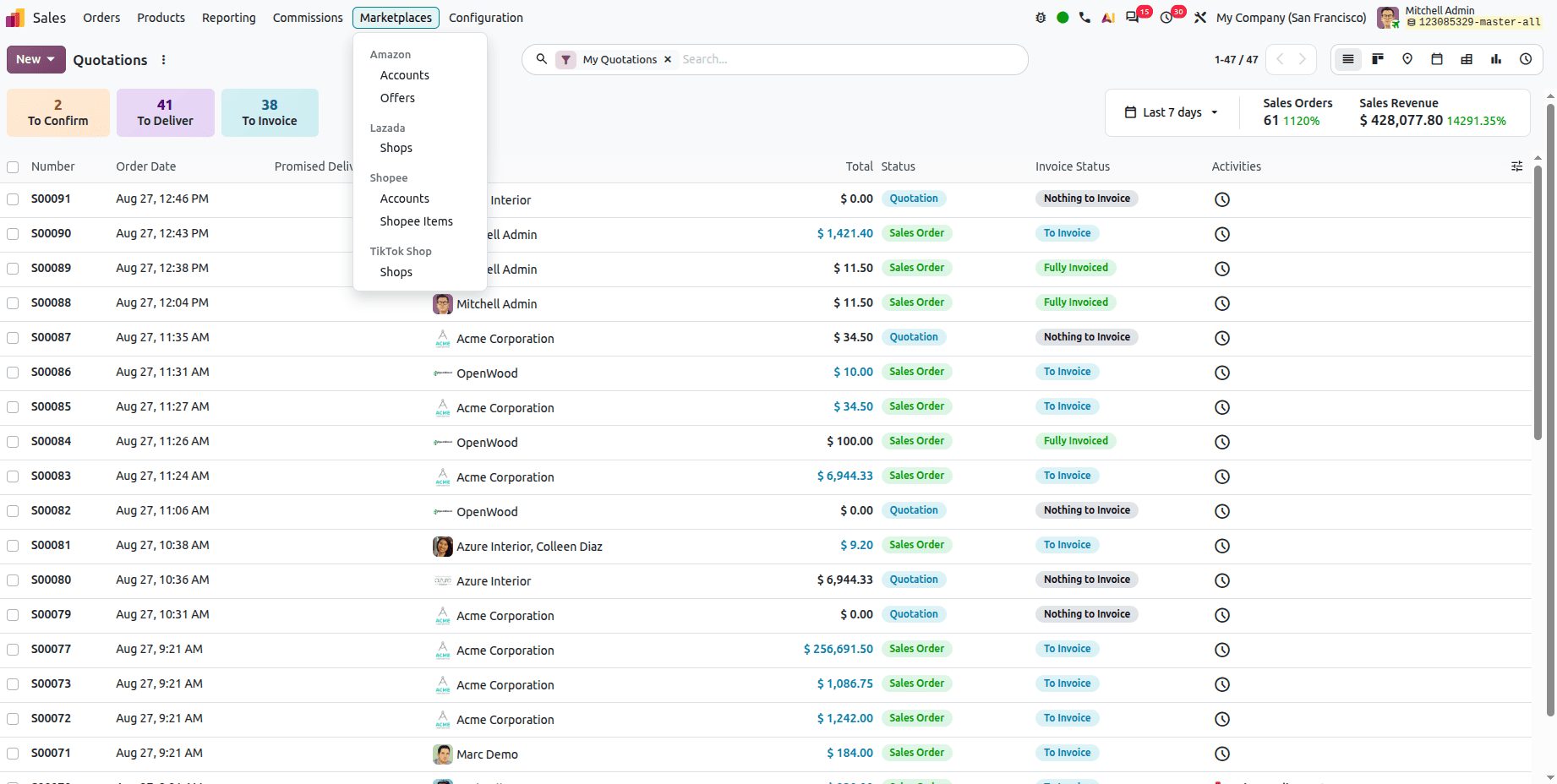Image resolution: width=1557 pixels, height=784 pixels.
Task: Click the tools wrench icon
Action: click(1200, 18)
